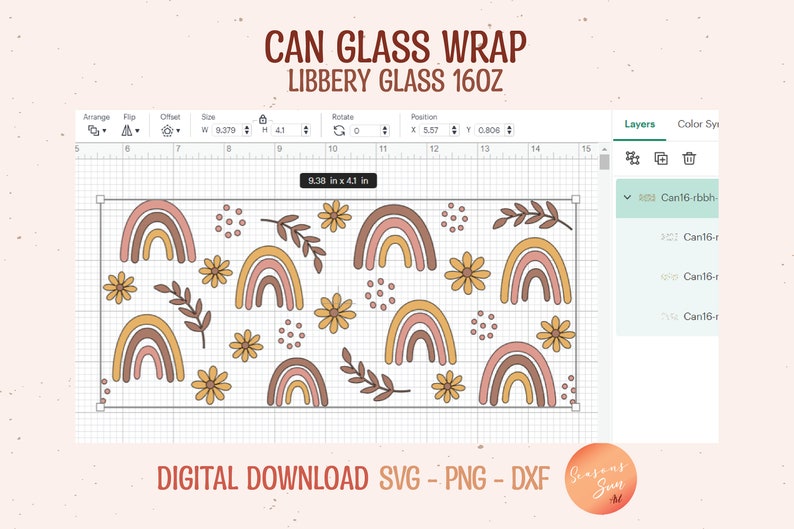Collapse the Can16-rbbh layer group chevron
Viewport: 794px width, 529px height.
[627, 197]
